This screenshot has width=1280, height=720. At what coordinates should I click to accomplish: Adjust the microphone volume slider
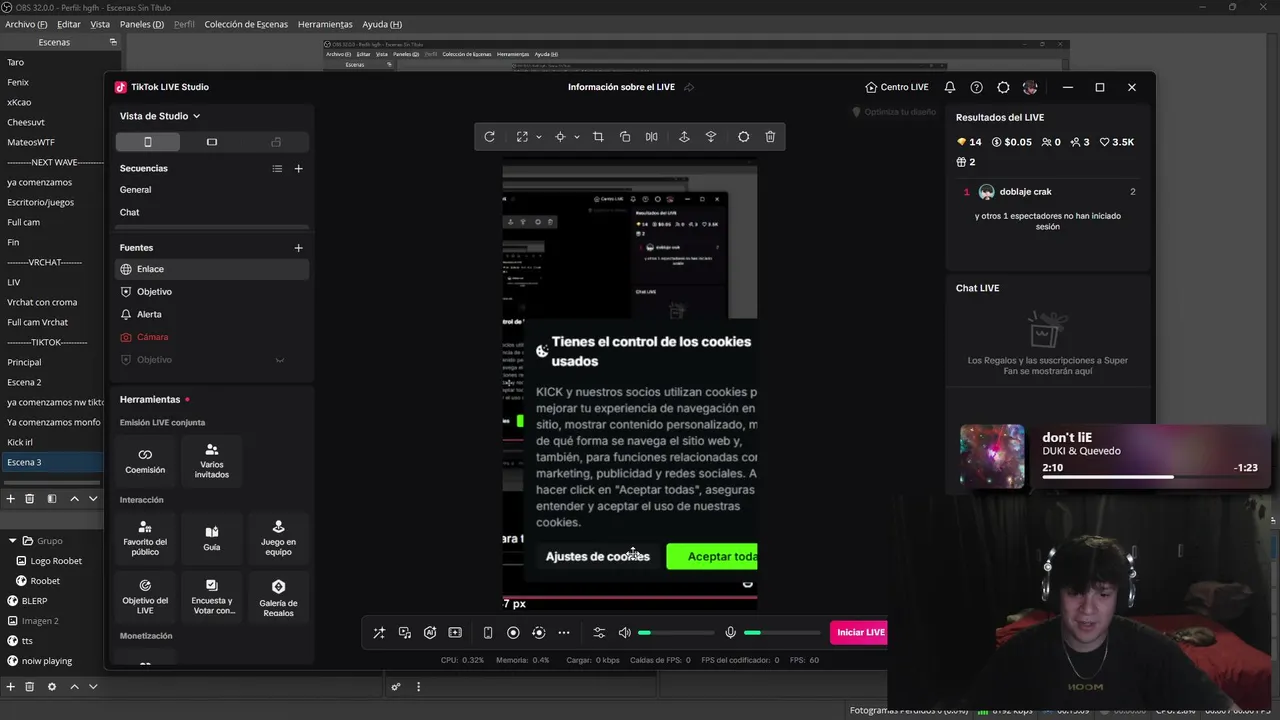[782, 632]
